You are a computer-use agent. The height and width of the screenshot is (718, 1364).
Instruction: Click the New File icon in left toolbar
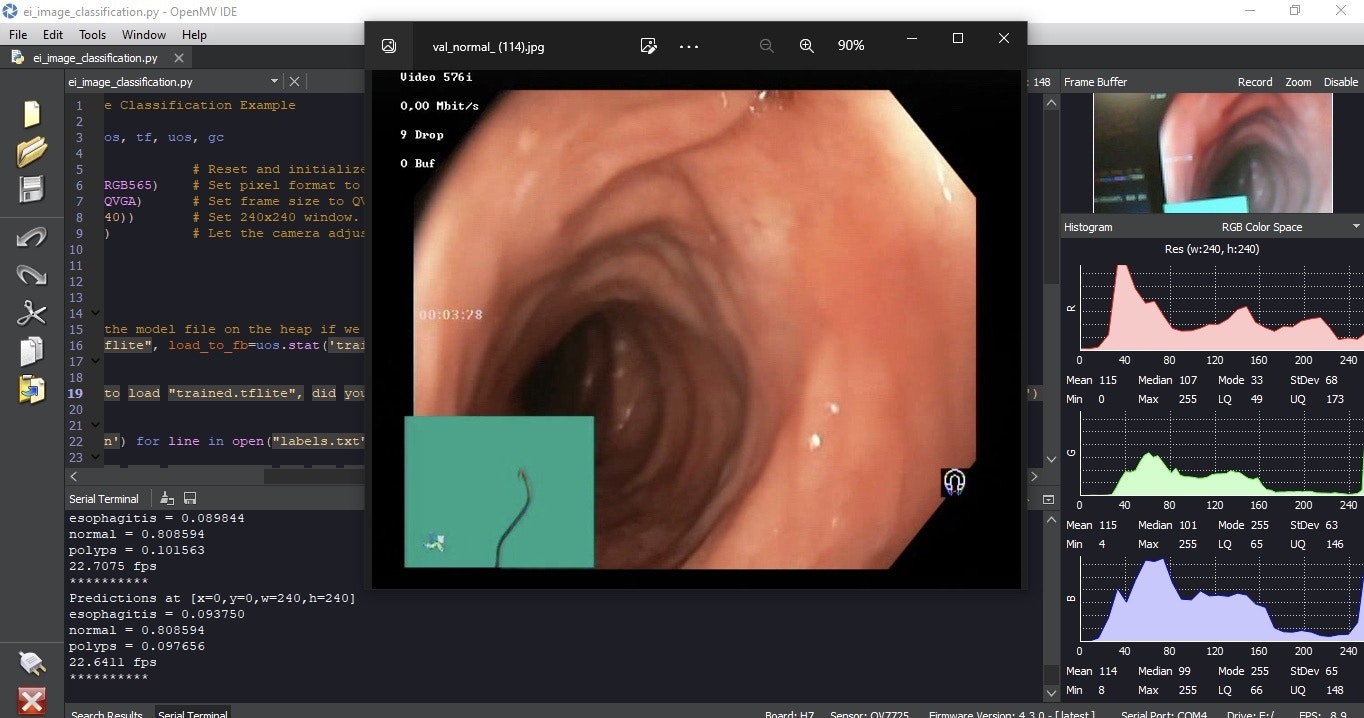click(x=31, y=114)
